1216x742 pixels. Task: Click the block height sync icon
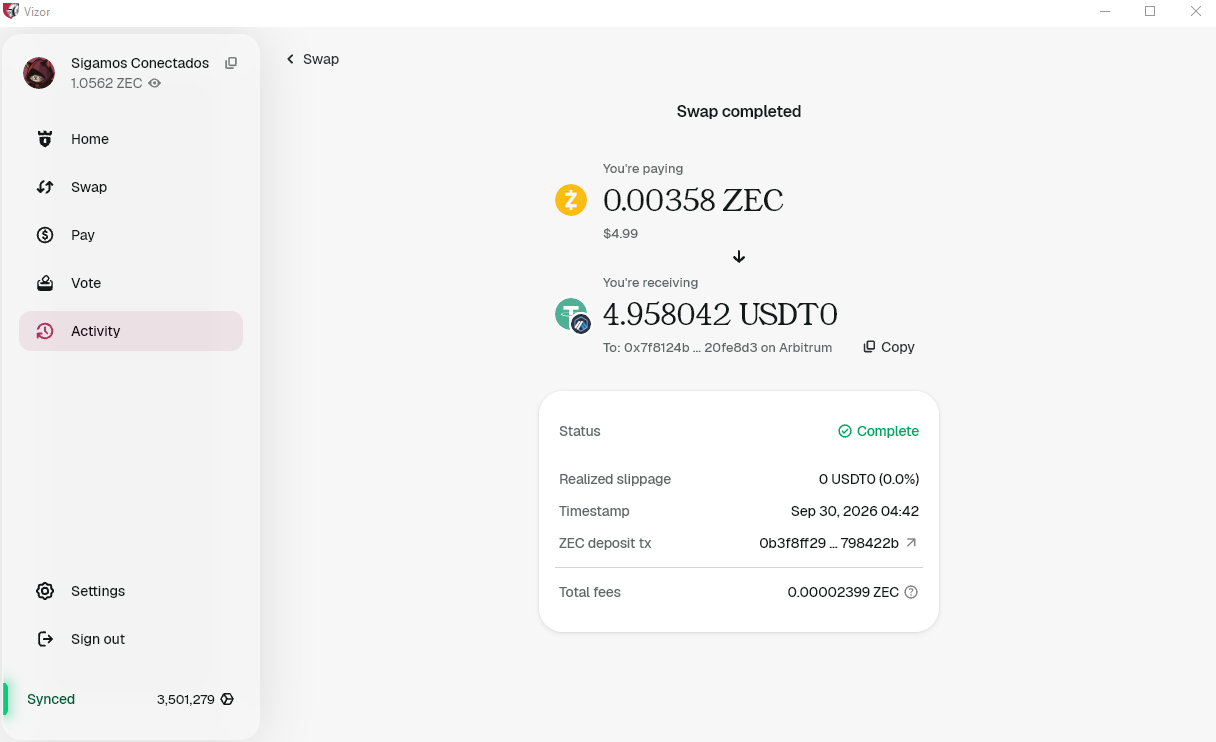coord(227,699)
